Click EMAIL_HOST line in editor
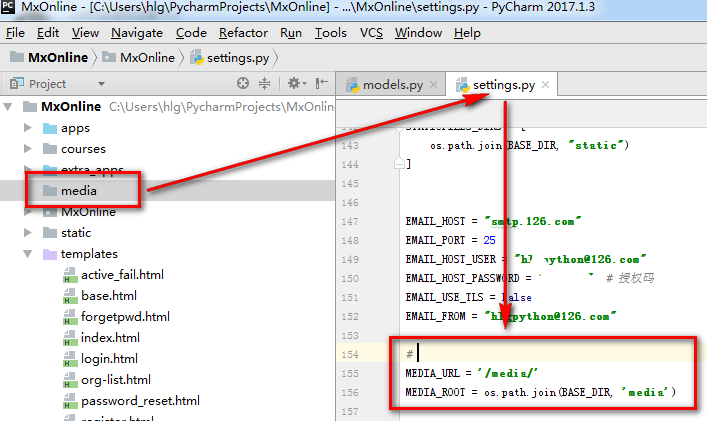This screenshot has height=421, width=707. coord(493,221)
